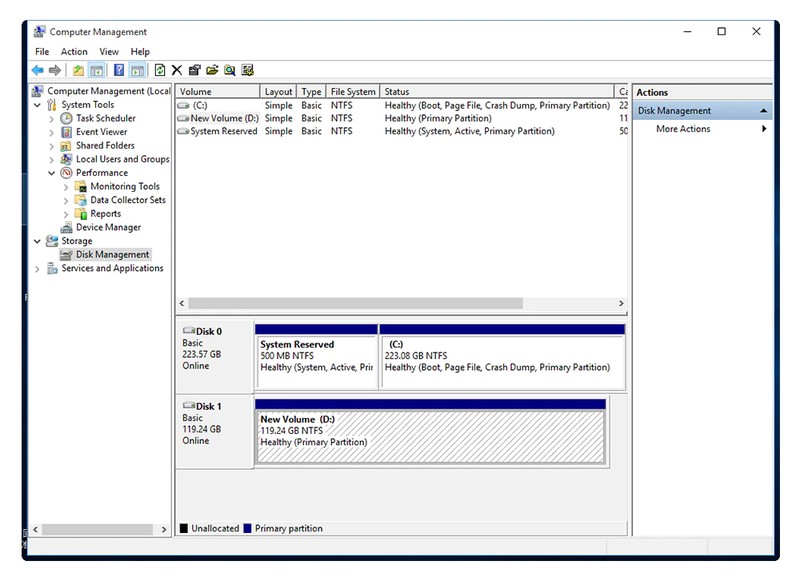Expand Services and Applications node

pos(38,269)
